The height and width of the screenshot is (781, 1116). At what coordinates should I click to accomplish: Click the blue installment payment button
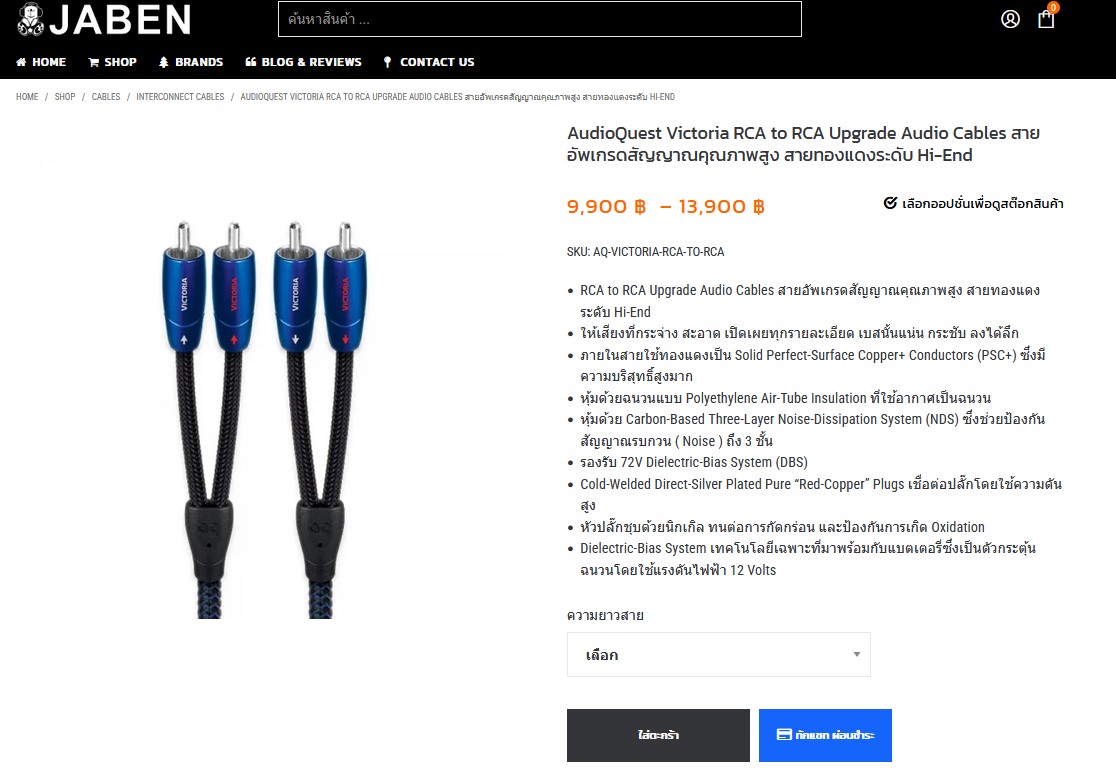(825, 735)
